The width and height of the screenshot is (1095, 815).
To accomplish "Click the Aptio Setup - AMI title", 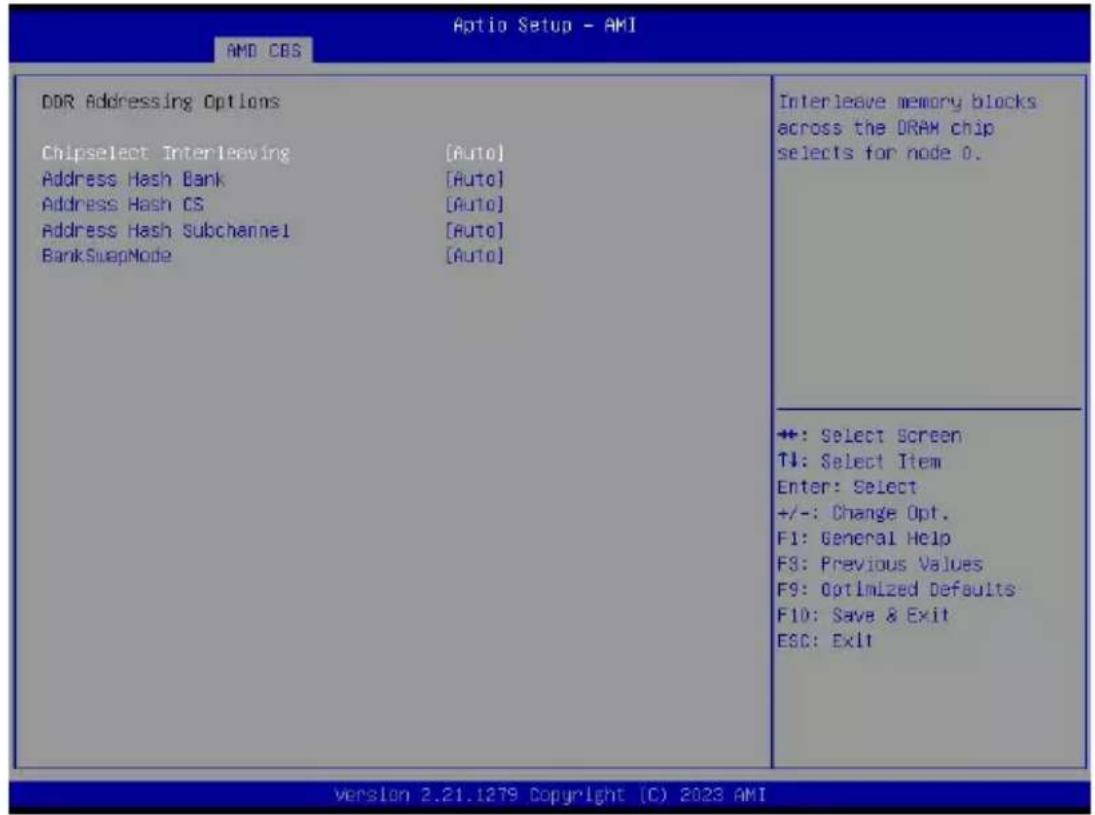I will pyautogui.click(x=545, y=25).
